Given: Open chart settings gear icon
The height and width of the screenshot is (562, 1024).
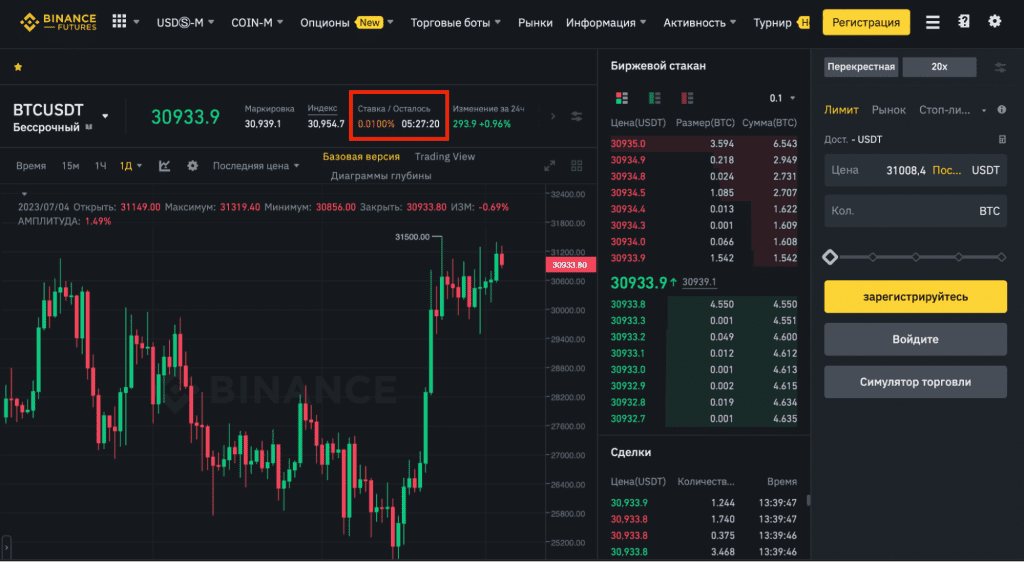Looking at the screenshot, I should (192, 166).
